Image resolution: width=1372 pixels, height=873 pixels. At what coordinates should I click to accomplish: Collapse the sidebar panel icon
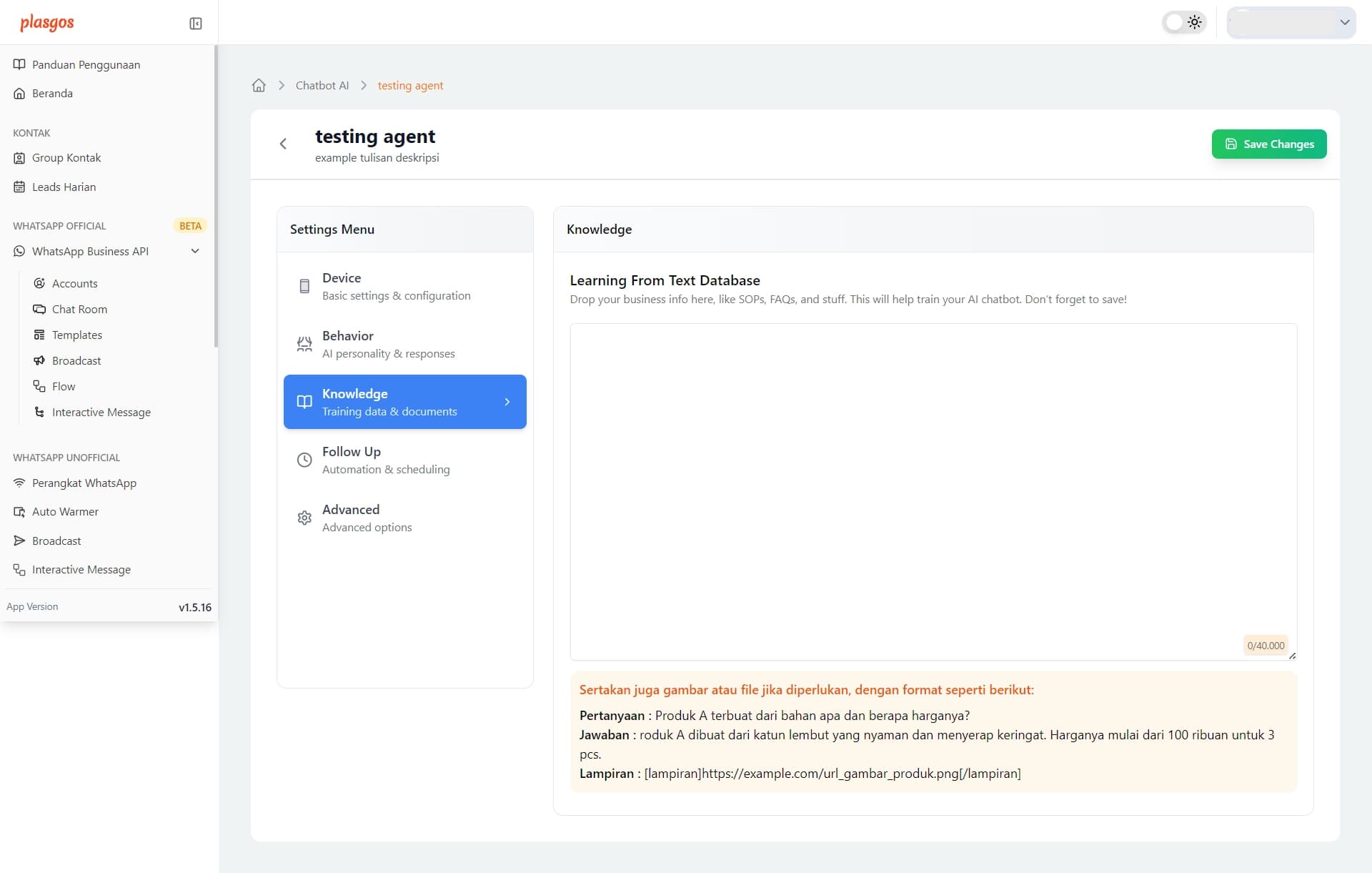(195, 24)
